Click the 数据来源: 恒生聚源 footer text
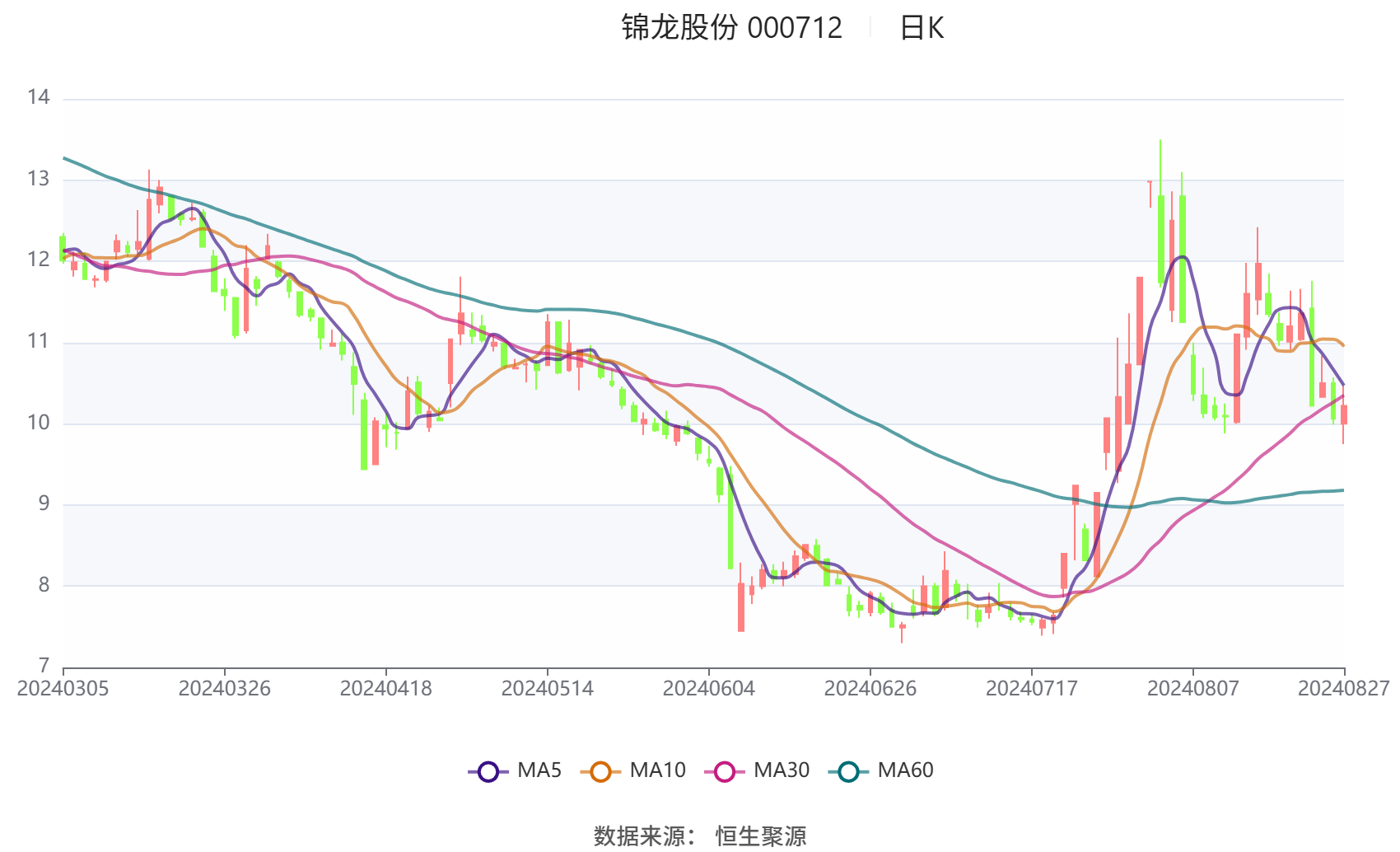Image resolution: width=1400 pixels, height=852 pixels. pos(700,836)
